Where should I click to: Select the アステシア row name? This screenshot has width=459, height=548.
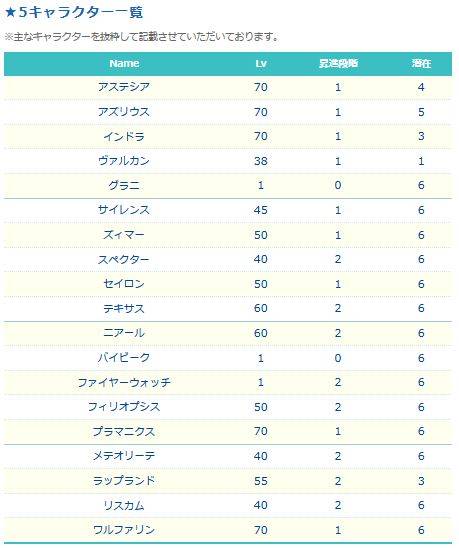(x=124, y=87)
